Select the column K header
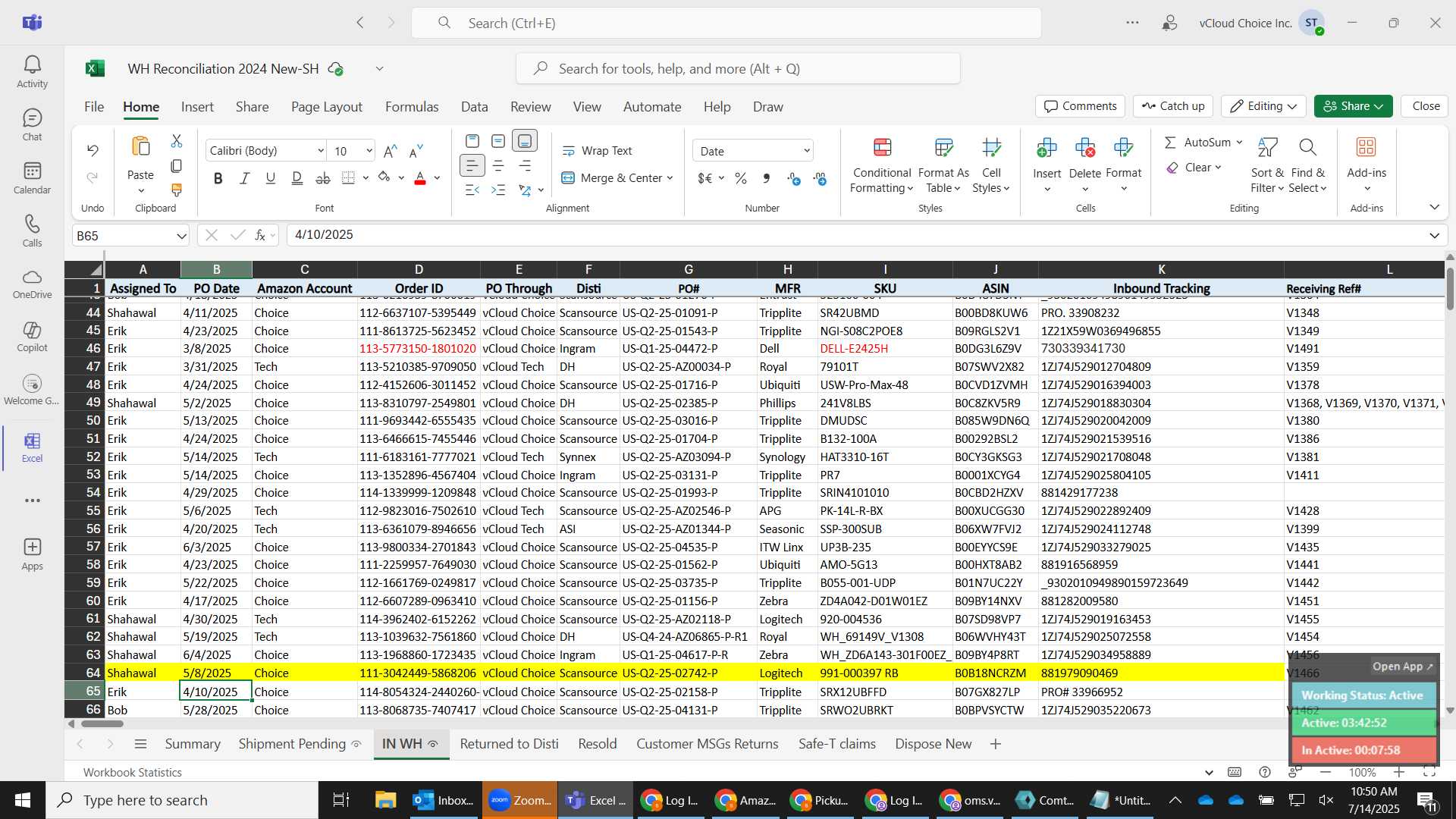Image resolution: width=1456 pixels, height=819 pixels. coord(1161,269)
